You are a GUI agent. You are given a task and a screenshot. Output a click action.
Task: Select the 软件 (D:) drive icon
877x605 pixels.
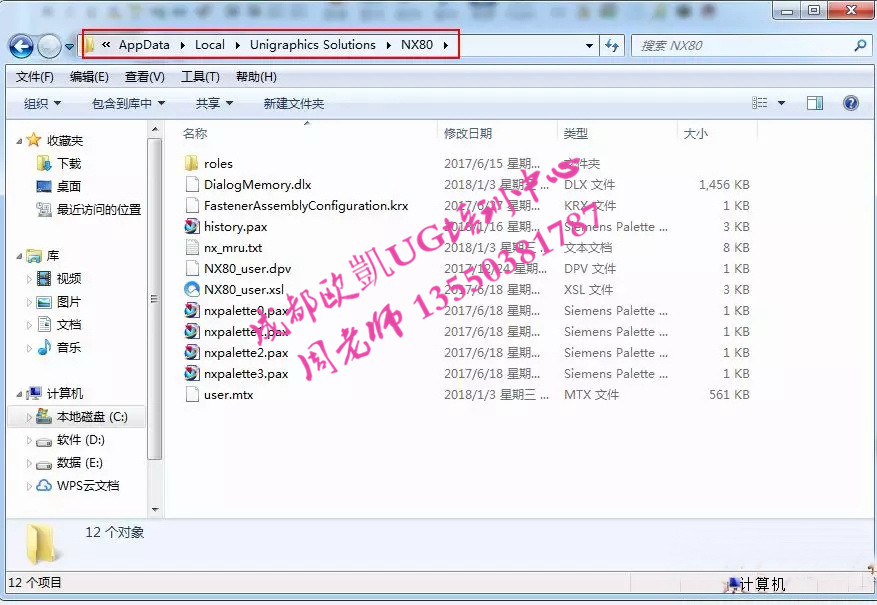pos(44,441)
